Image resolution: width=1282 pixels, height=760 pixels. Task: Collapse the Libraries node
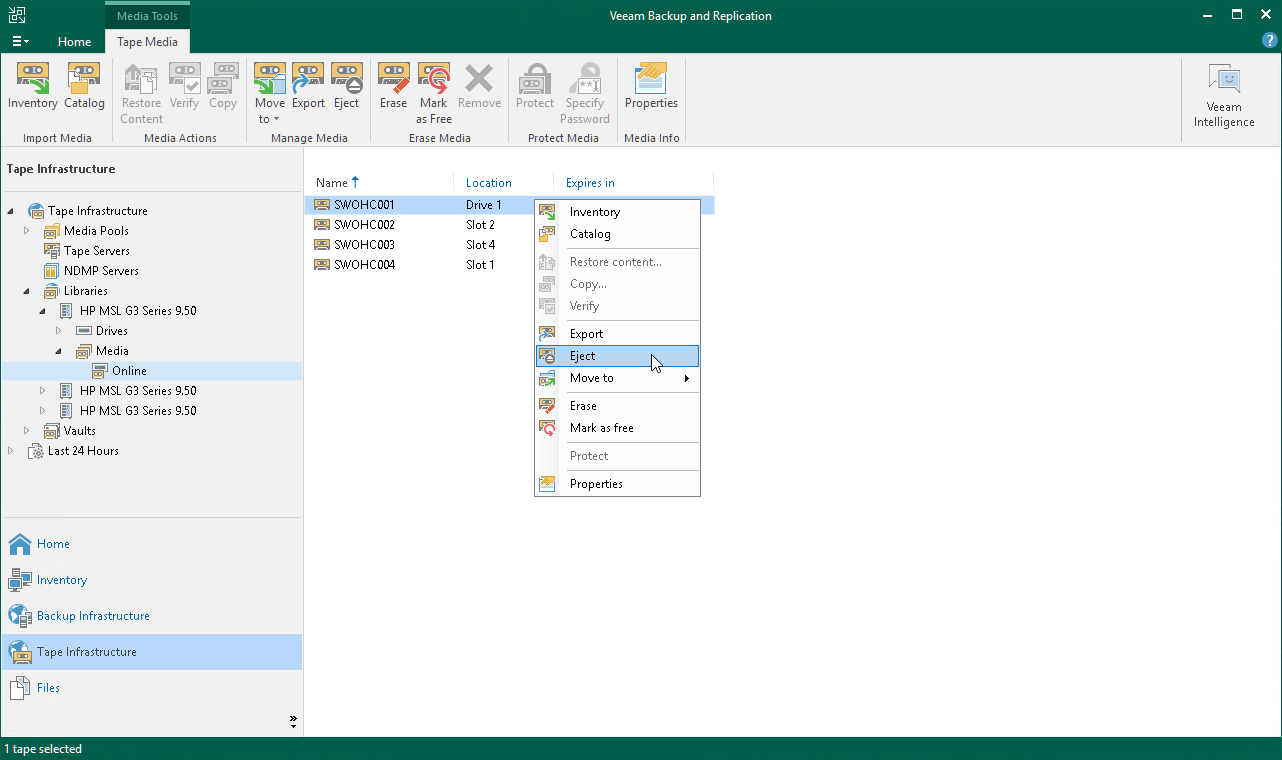click(28, 291)
